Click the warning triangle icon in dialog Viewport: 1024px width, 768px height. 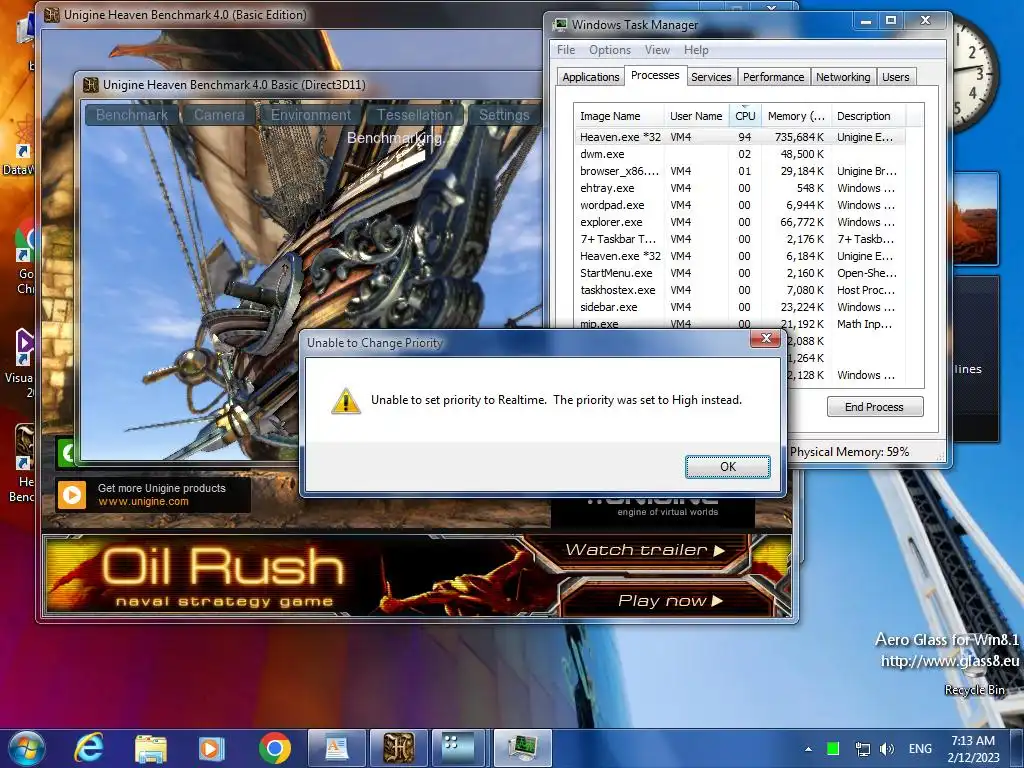click(345, 400)
